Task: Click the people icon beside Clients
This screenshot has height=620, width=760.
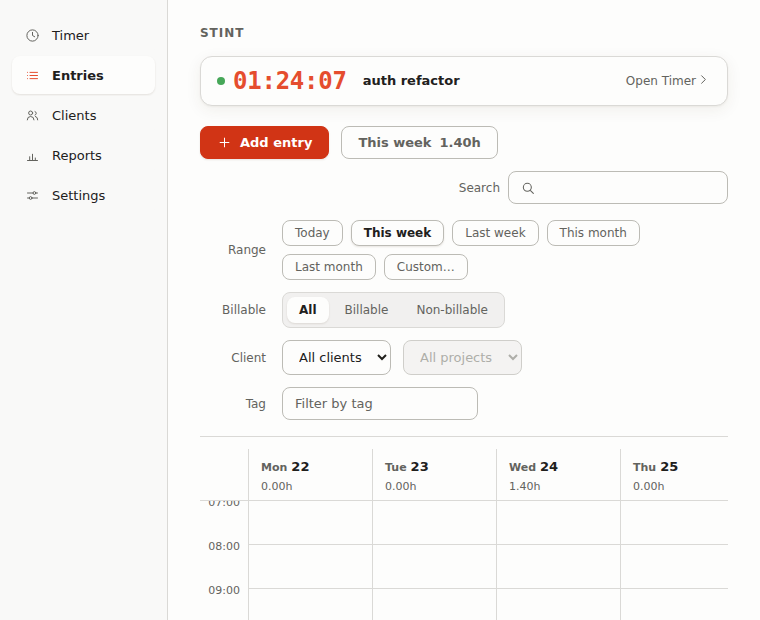Action: 32,115
